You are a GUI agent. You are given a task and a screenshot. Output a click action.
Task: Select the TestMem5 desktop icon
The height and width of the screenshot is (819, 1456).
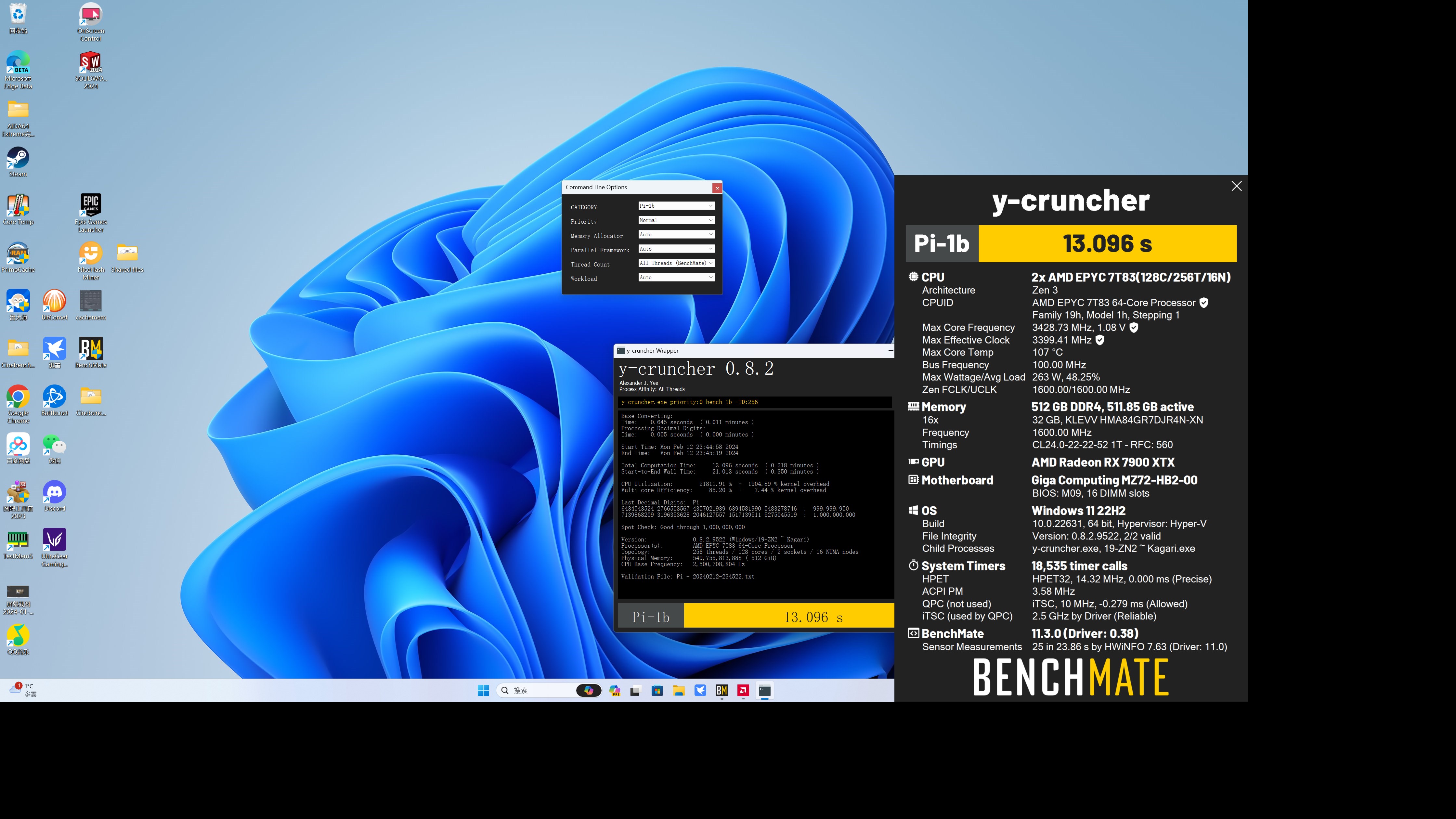(x=18, y=544)
